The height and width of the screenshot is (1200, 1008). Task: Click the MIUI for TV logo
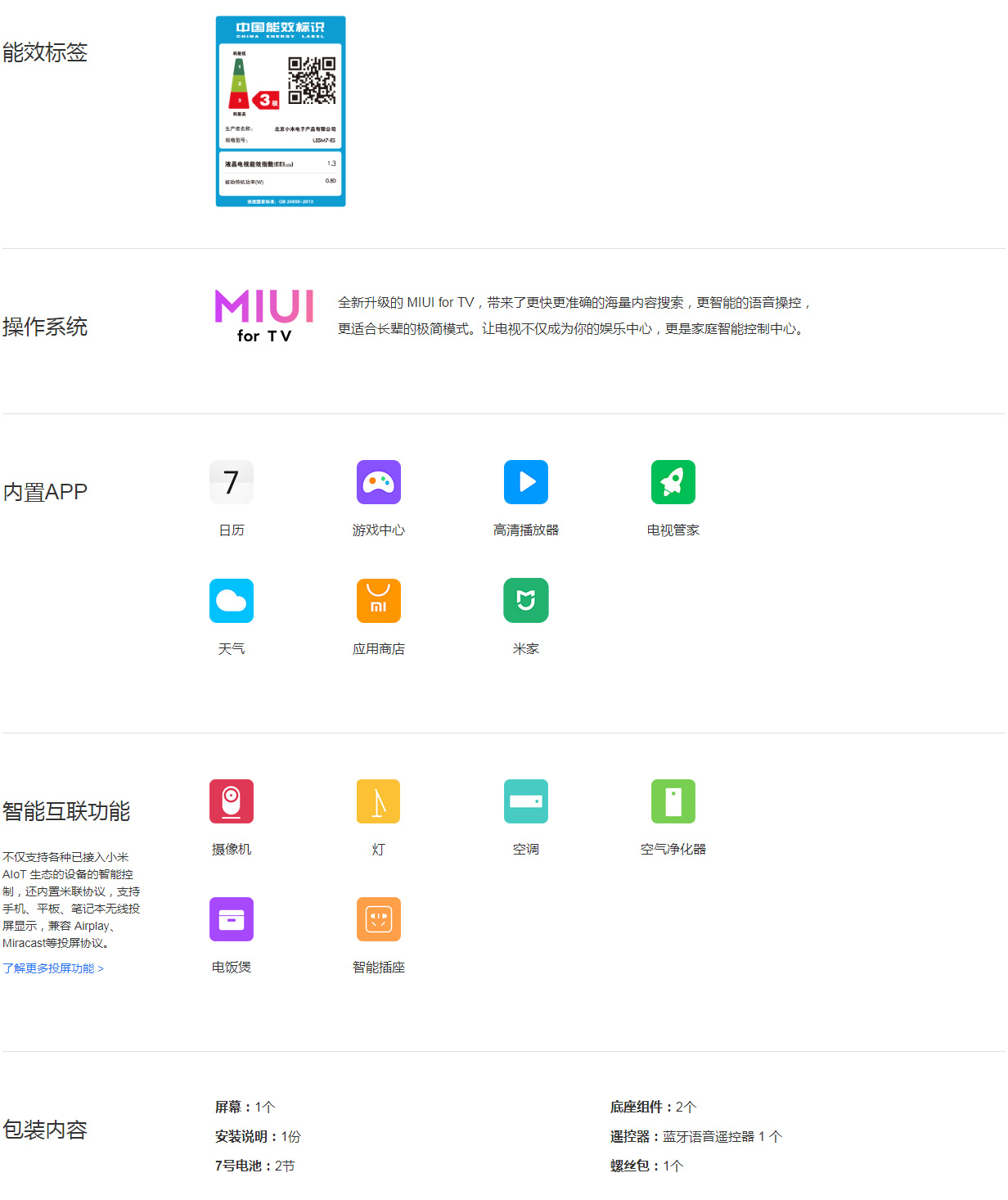[264, 316]
